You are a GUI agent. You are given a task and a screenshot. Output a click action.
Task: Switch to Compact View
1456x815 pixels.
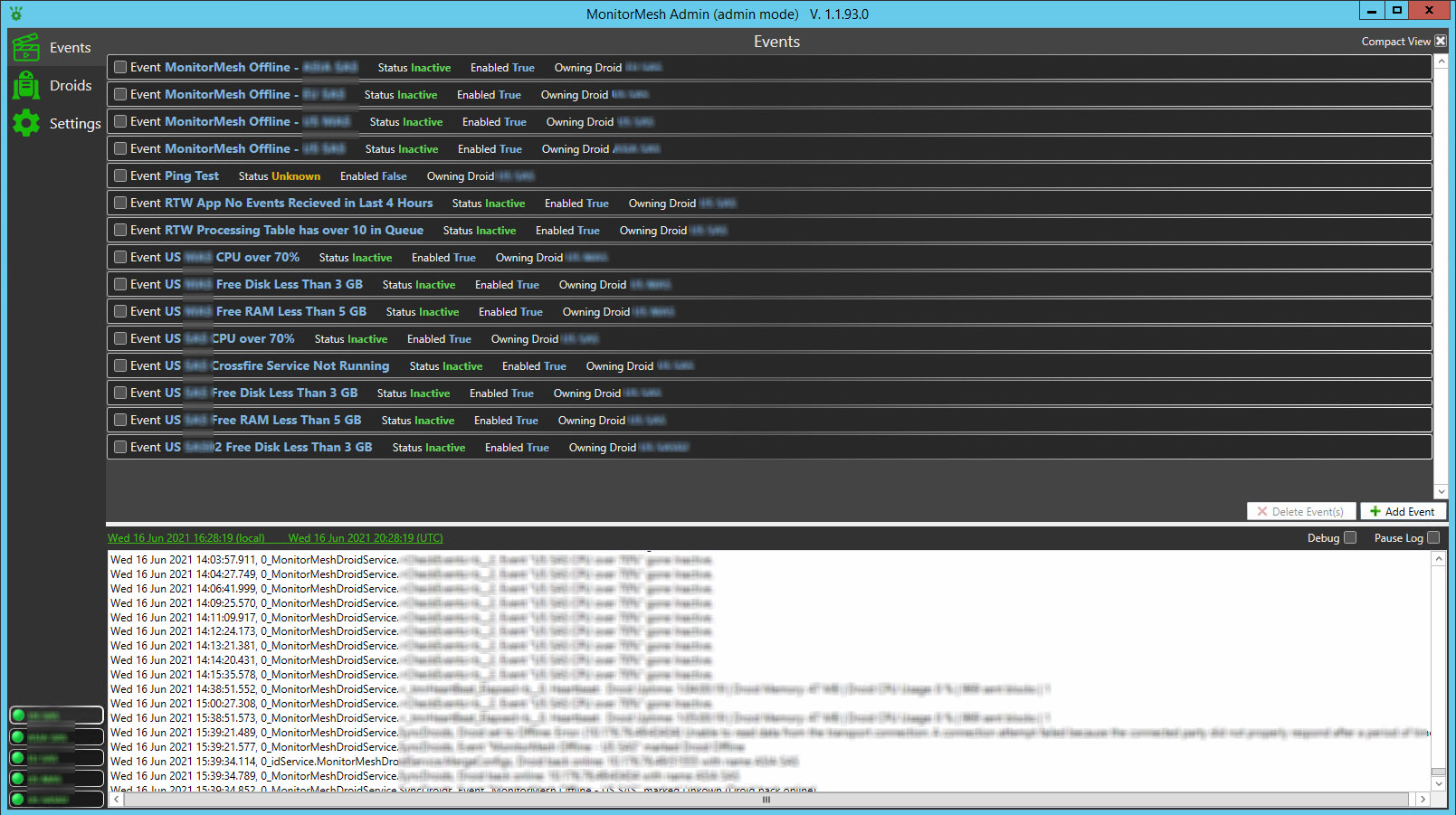click(1396, 41)
